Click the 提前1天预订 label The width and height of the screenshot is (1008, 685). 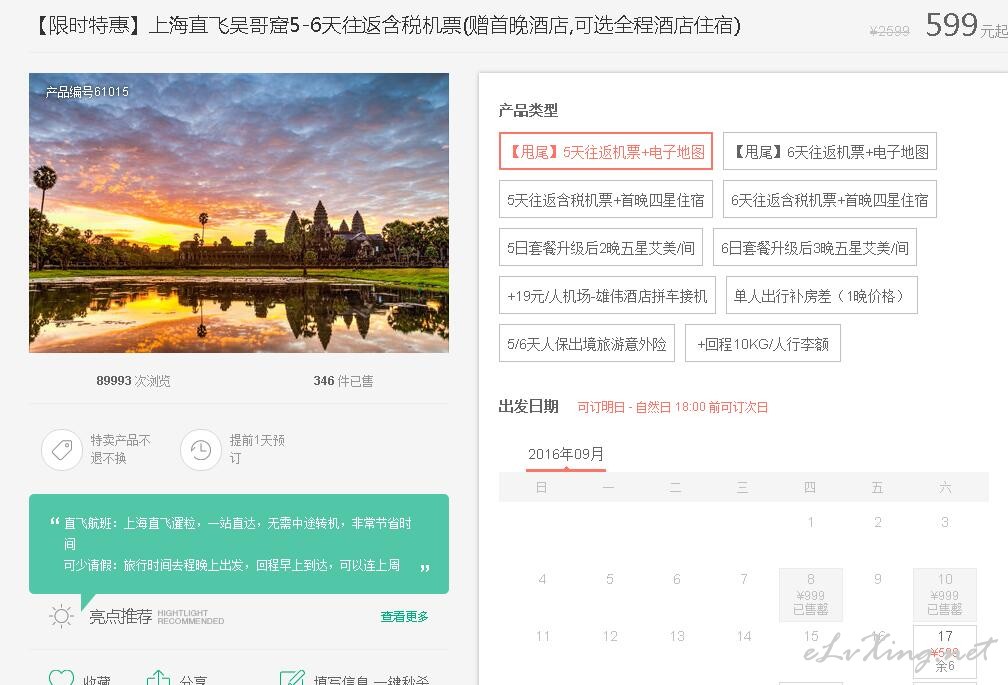coord(257,449)
